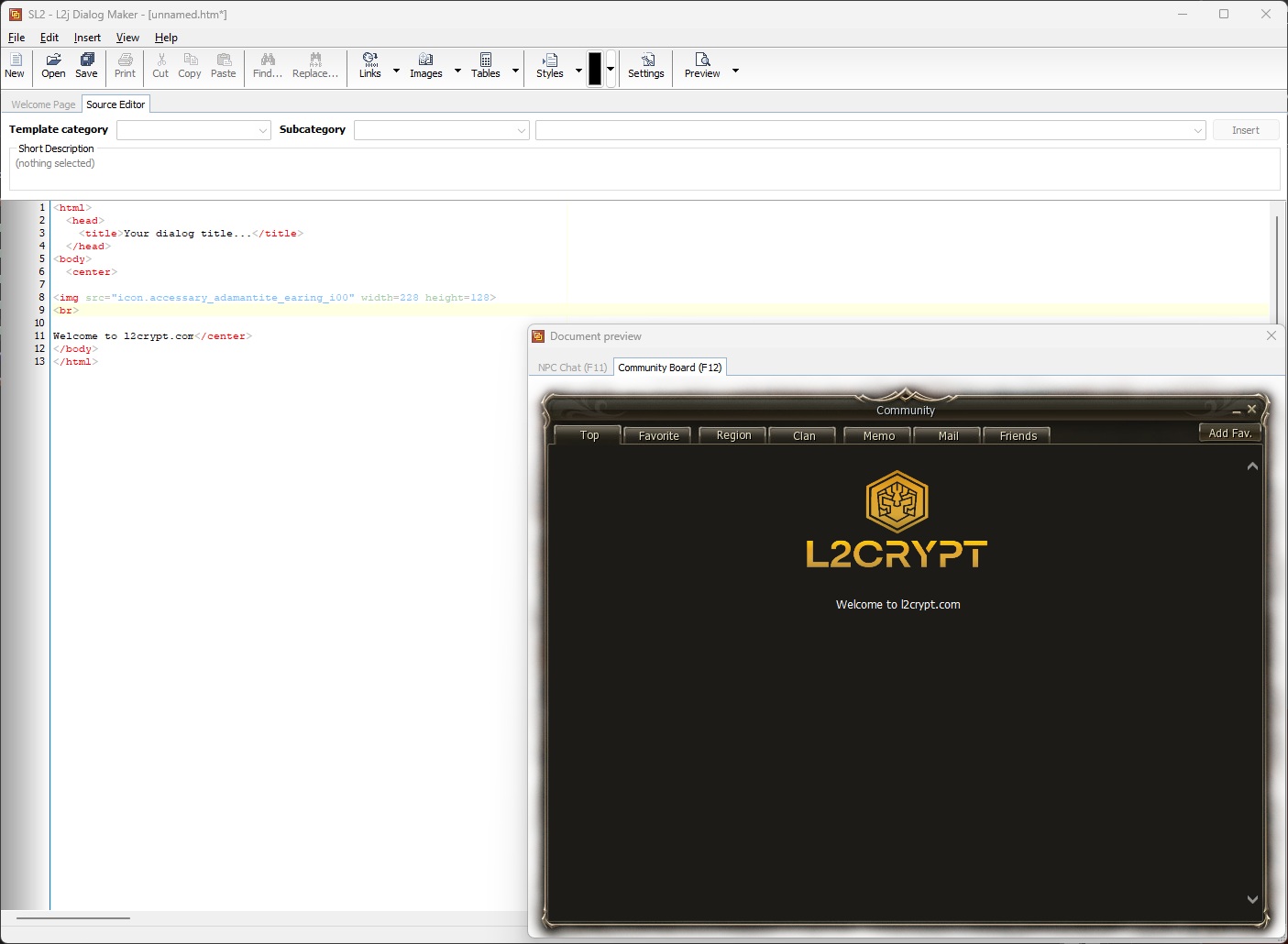The height and width of the screenshot is (944, 1288).
Task: Switch to the NPC Chat (F11) tab
Action: click(x=572, y=368)
